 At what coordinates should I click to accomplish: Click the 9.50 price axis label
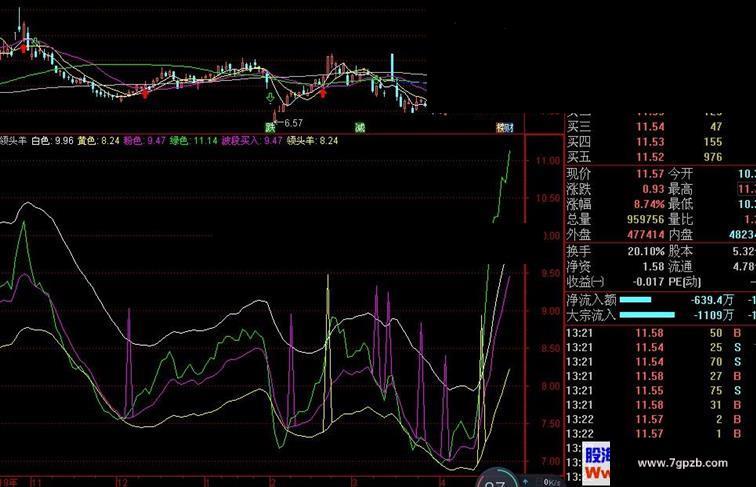(x=550, y=273)
